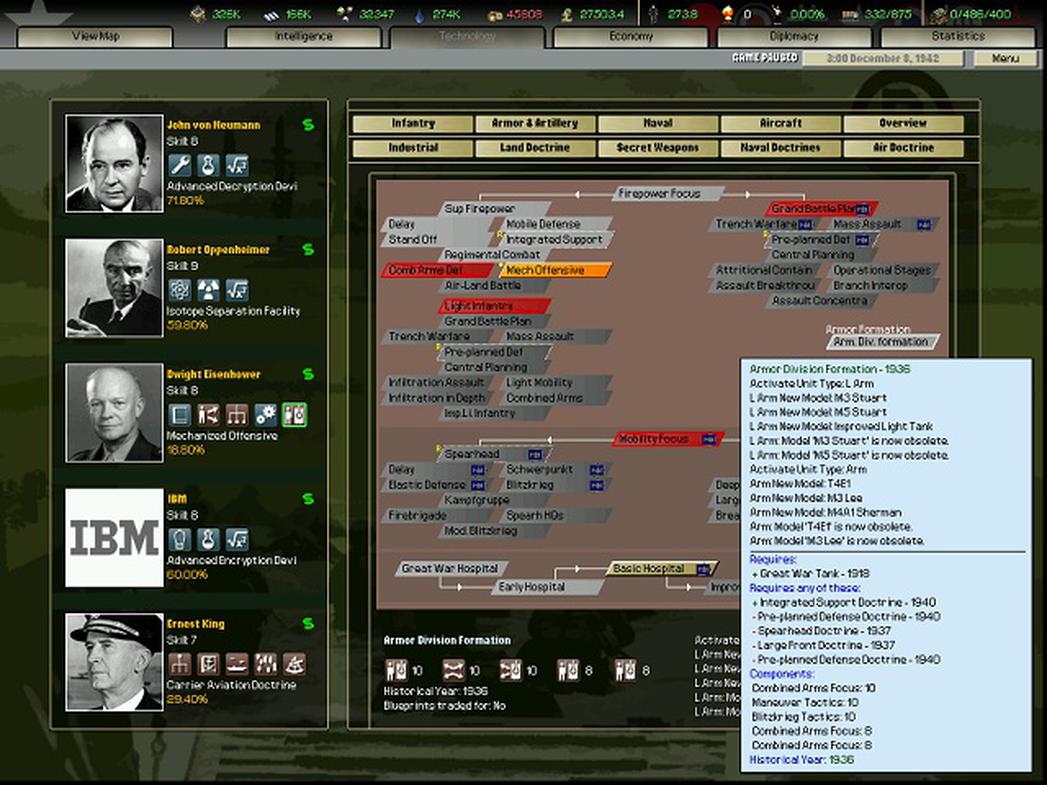Viewport: 1047px width, 785px height.
Task: Click the energy resource icon showing 326K
Action: click(x=198, y=13)
